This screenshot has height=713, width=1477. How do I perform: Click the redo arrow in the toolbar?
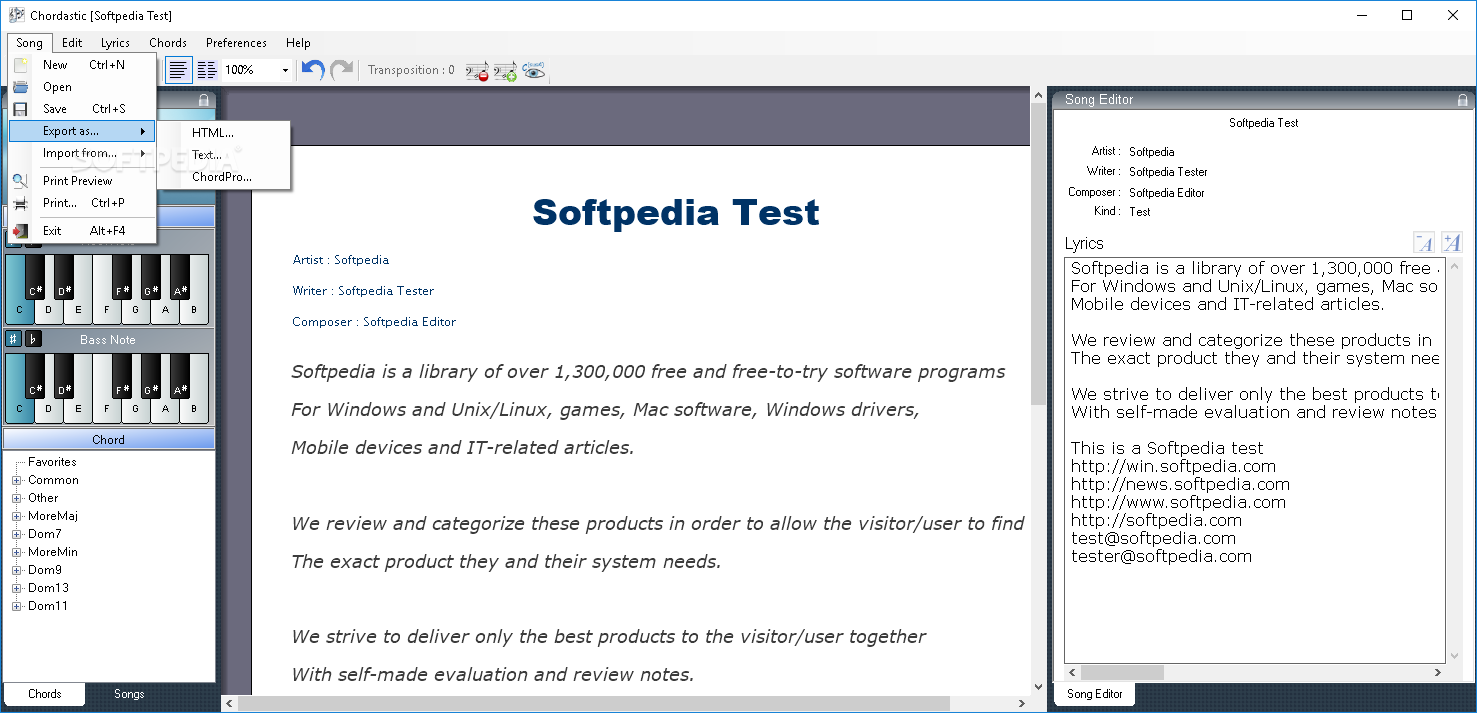[x=342, y=70]
